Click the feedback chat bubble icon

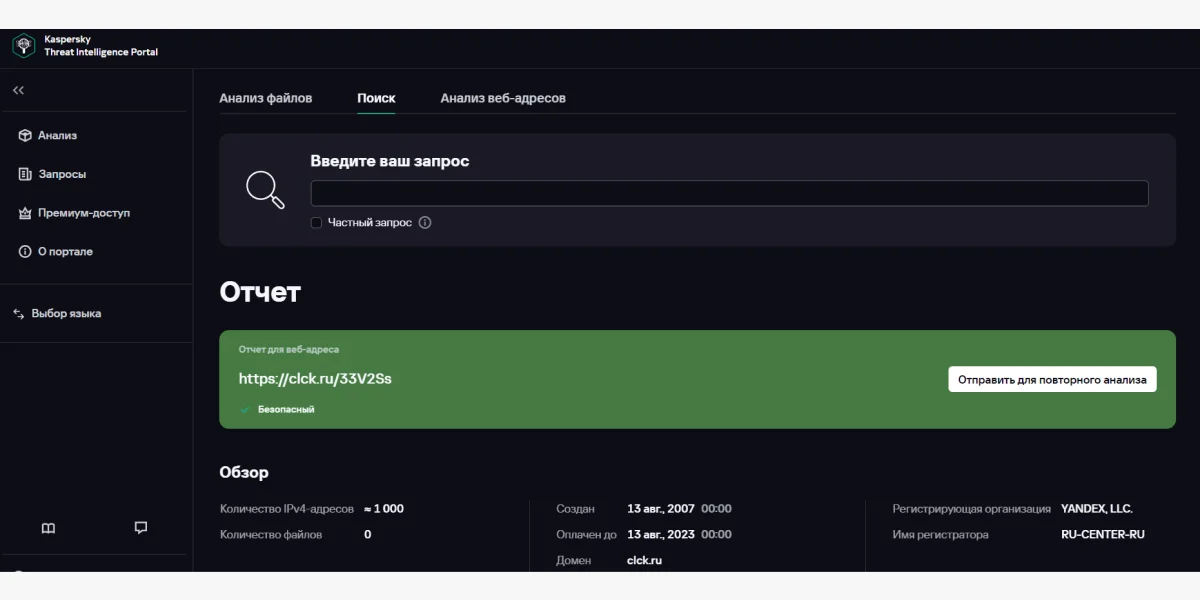(141, 528)
